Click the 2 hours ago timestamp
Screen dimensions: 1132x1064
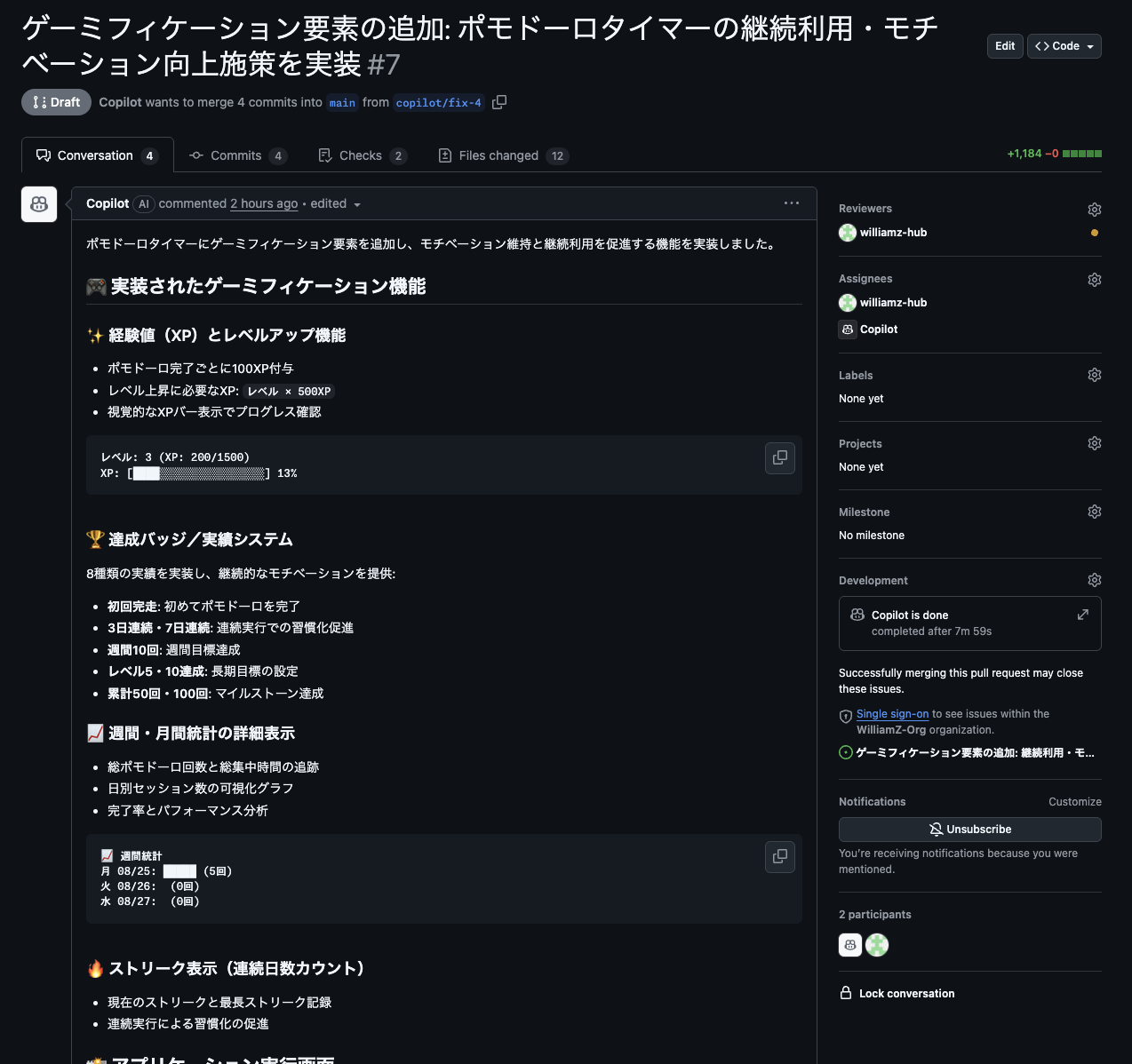[264, 203]
